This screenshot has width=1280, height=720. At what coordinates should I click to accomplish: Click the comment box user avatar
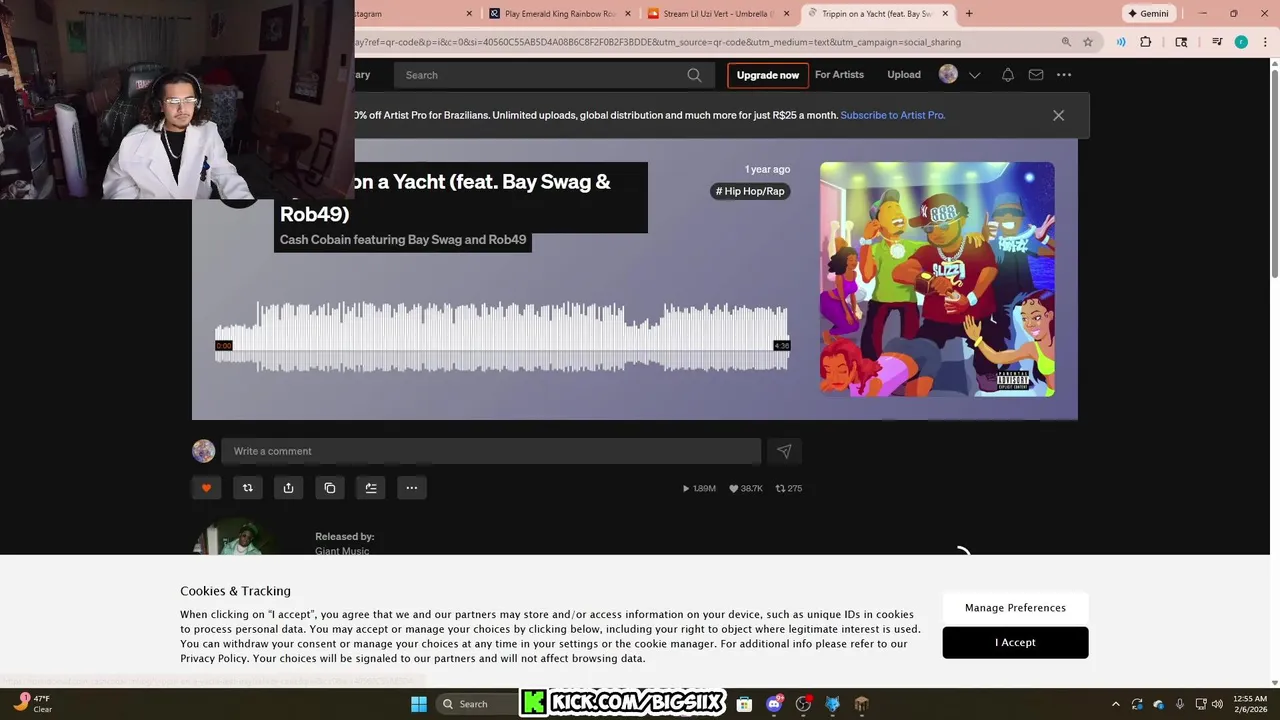point(204,451)
